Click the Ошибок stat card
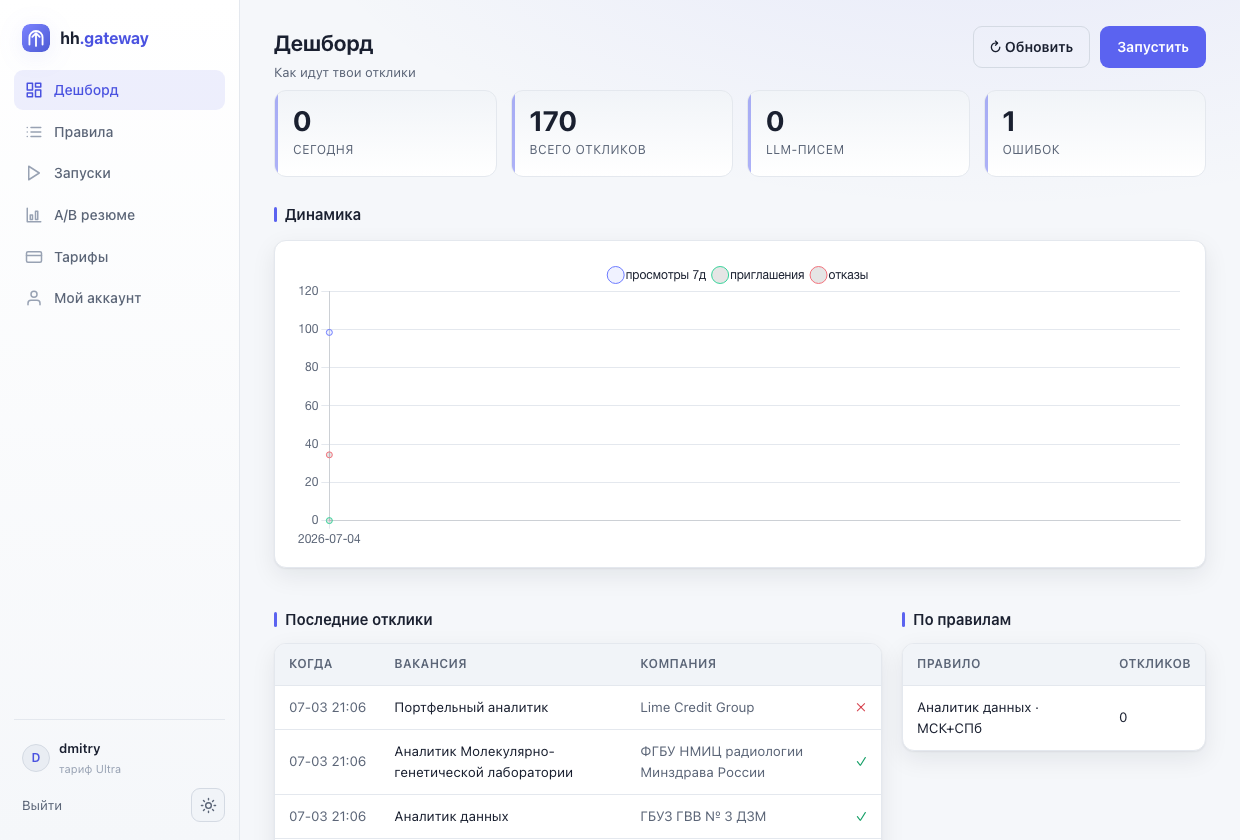 [1095, 134]
